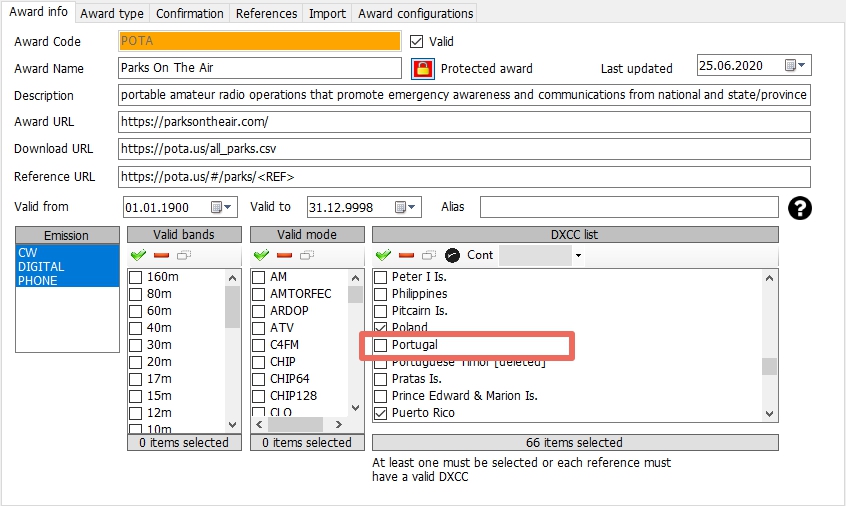Open the Valid from date dropdown arrow

coord(228,207)
